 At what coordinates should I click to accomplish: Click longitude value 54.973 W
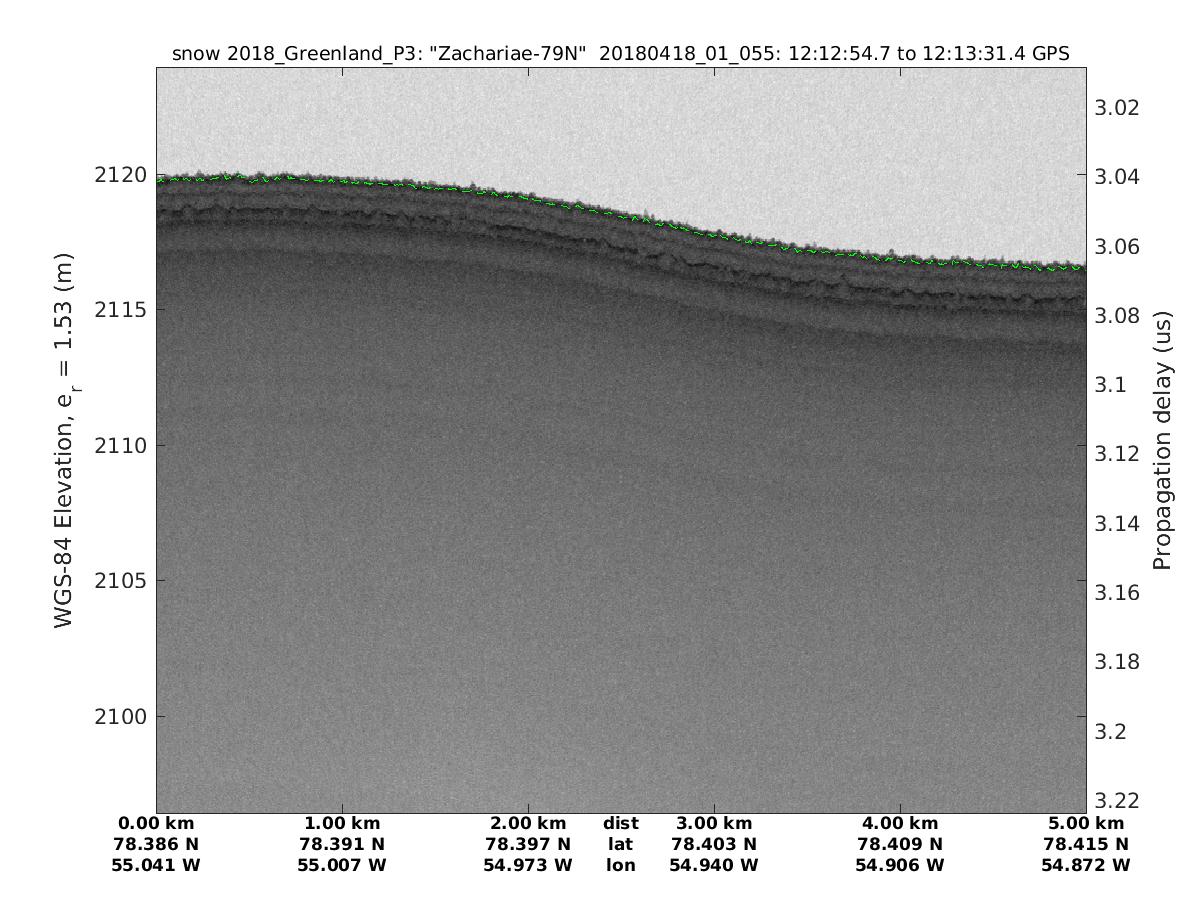pyautogui.click(x=528, y=866)
